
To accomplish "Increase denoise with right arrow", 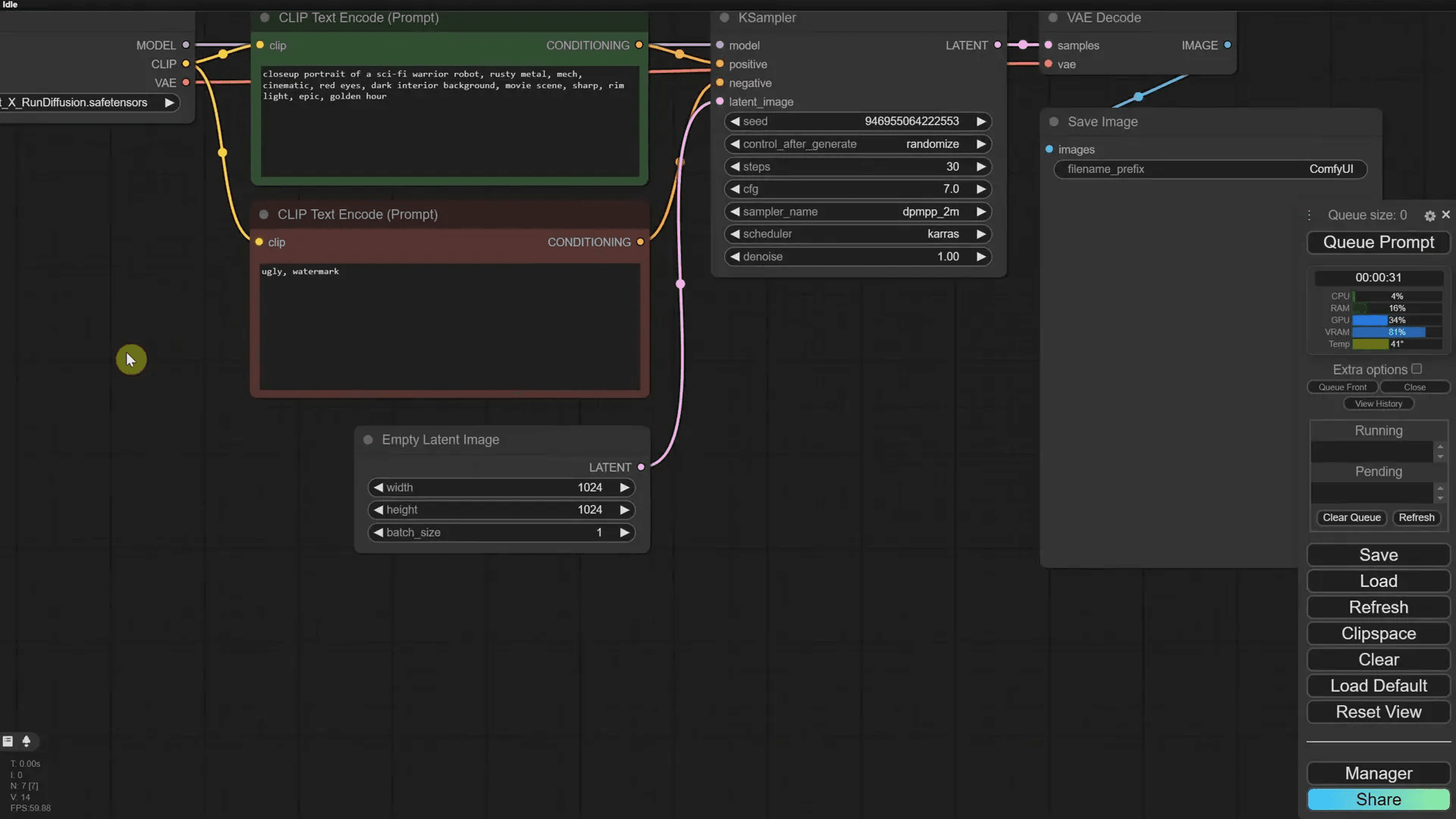I will tap(981, 256).
